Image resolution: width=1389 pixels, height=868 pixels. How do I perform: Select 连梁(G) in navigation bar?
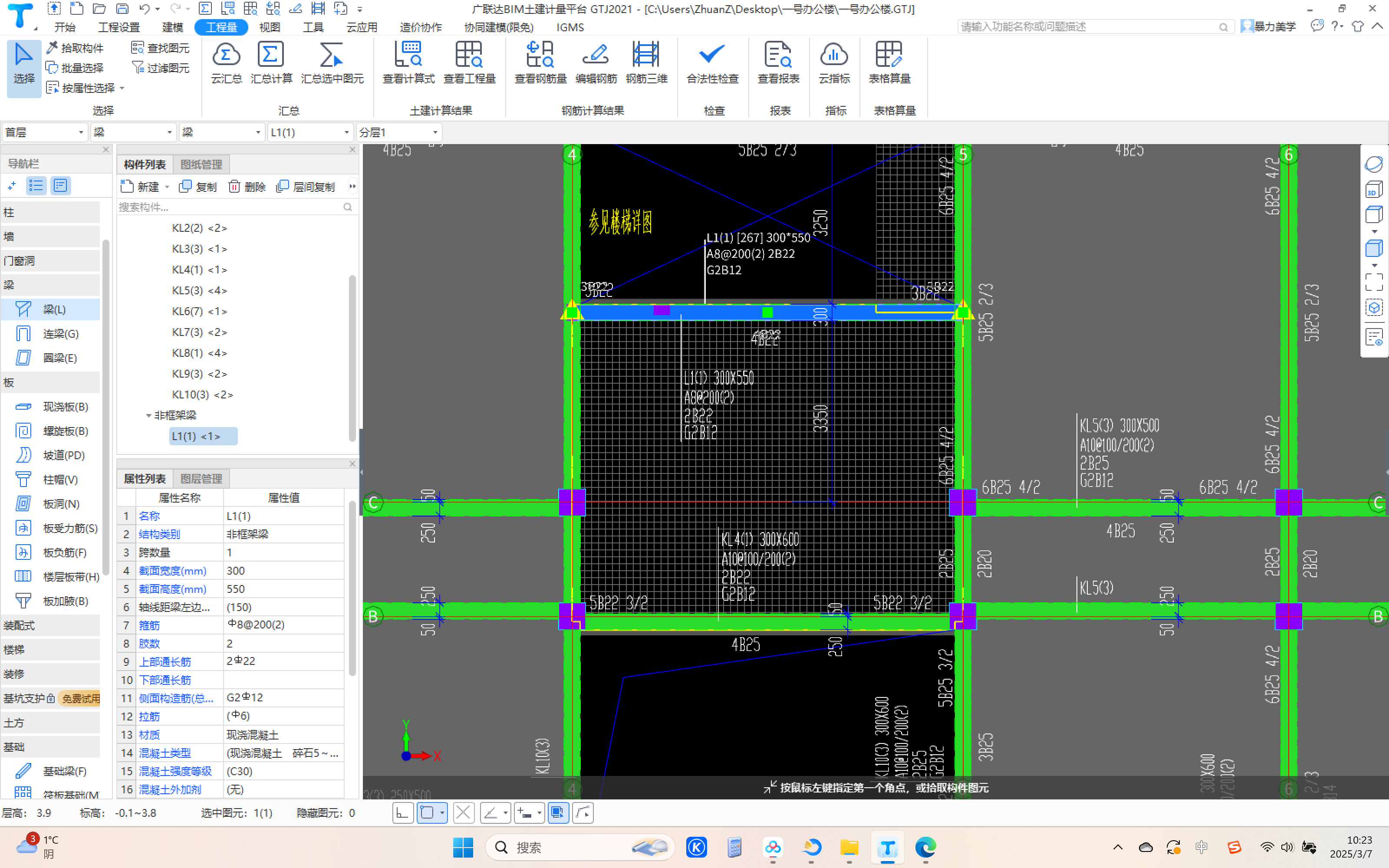click(50, 334)
